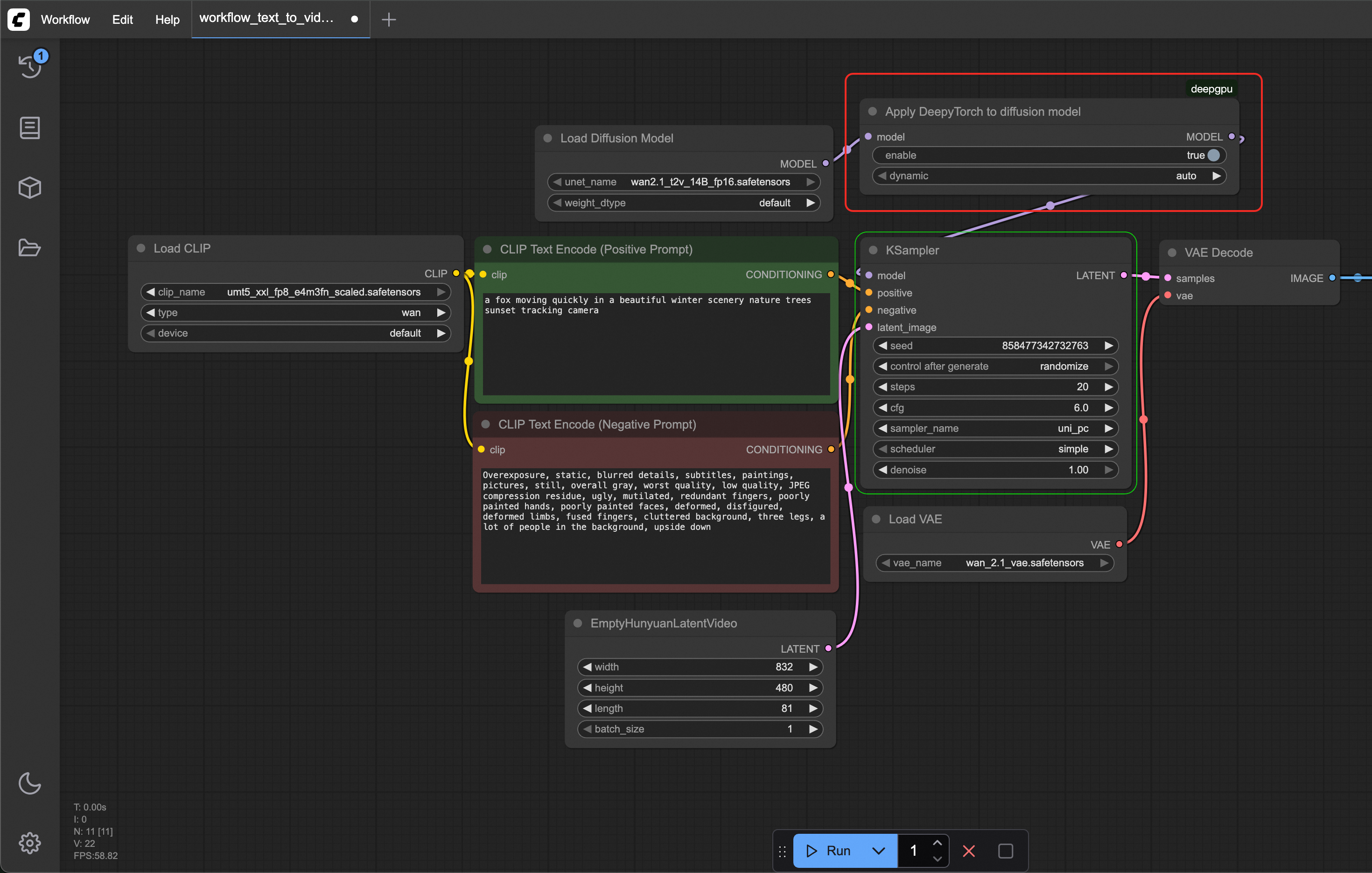The image size is (1372, 873).
Task: Collapse the KSampler node via its dot
Action: [x=873, y=250]
